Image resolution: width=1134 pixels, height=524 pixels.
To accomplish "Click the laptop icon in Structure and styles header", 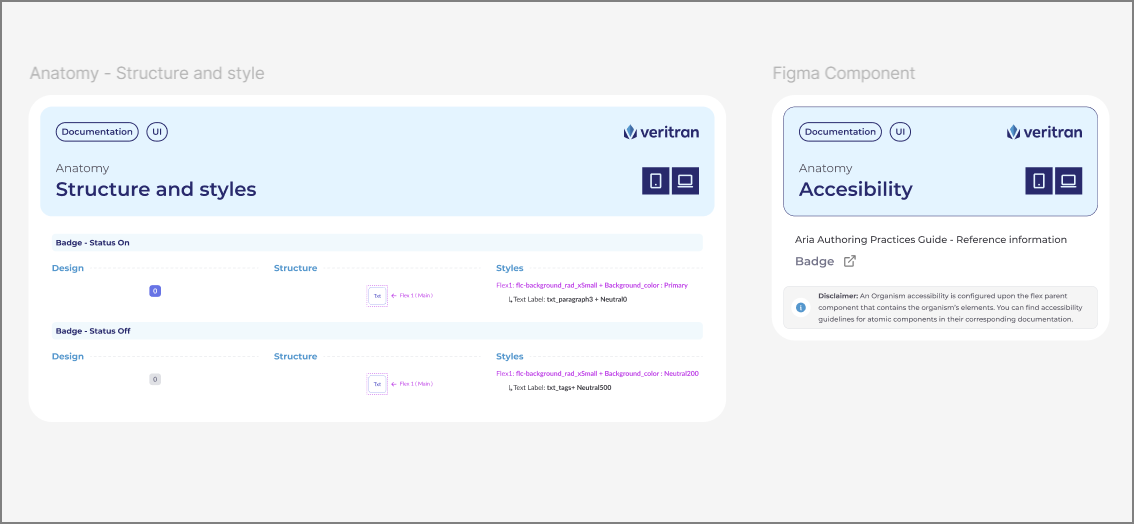I will point(685,181).
